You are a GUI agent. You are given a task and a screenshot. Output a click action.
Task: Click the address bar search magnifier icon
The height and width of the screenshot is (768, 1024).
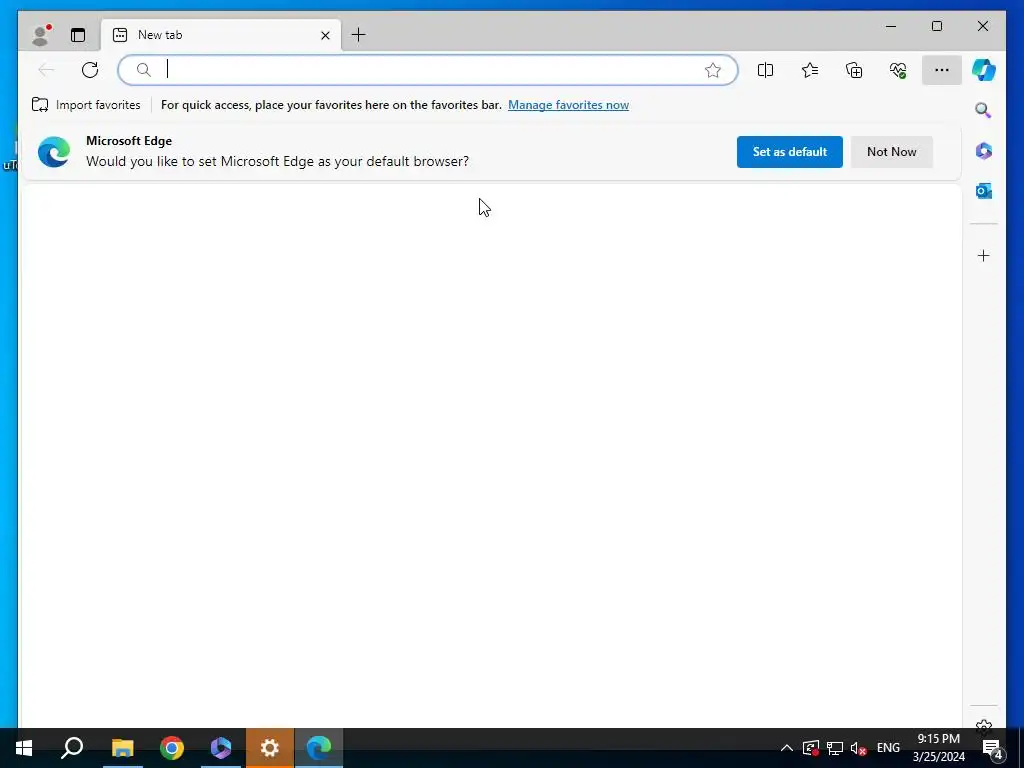(x=144, y=70)
